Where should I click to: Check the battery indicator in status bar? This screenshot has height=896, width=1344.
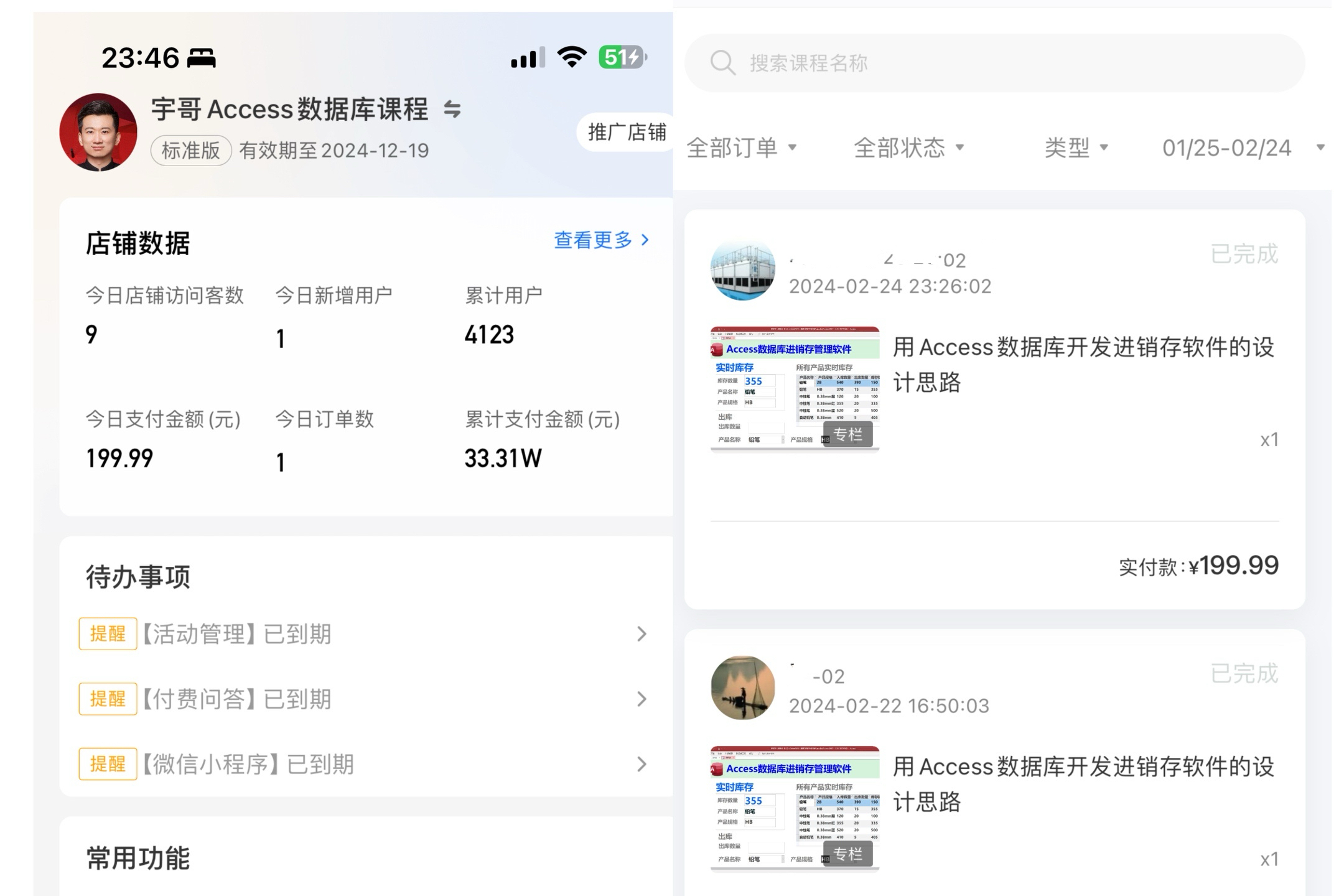[622, 57]
